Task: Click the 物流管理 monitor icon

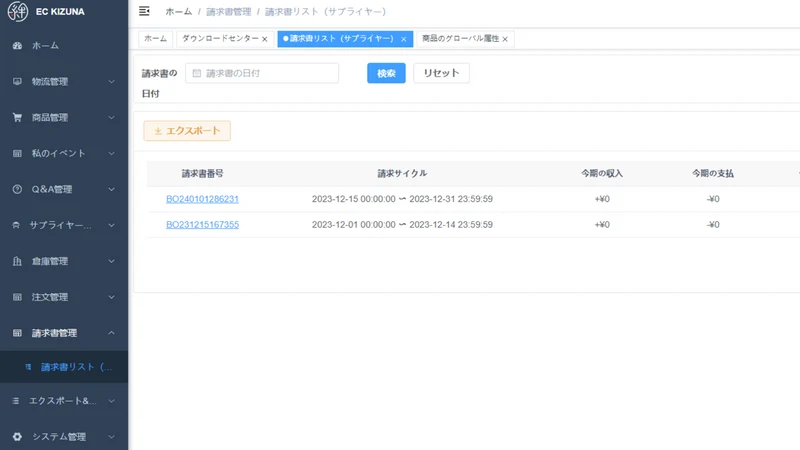Action: pos(17,82)
